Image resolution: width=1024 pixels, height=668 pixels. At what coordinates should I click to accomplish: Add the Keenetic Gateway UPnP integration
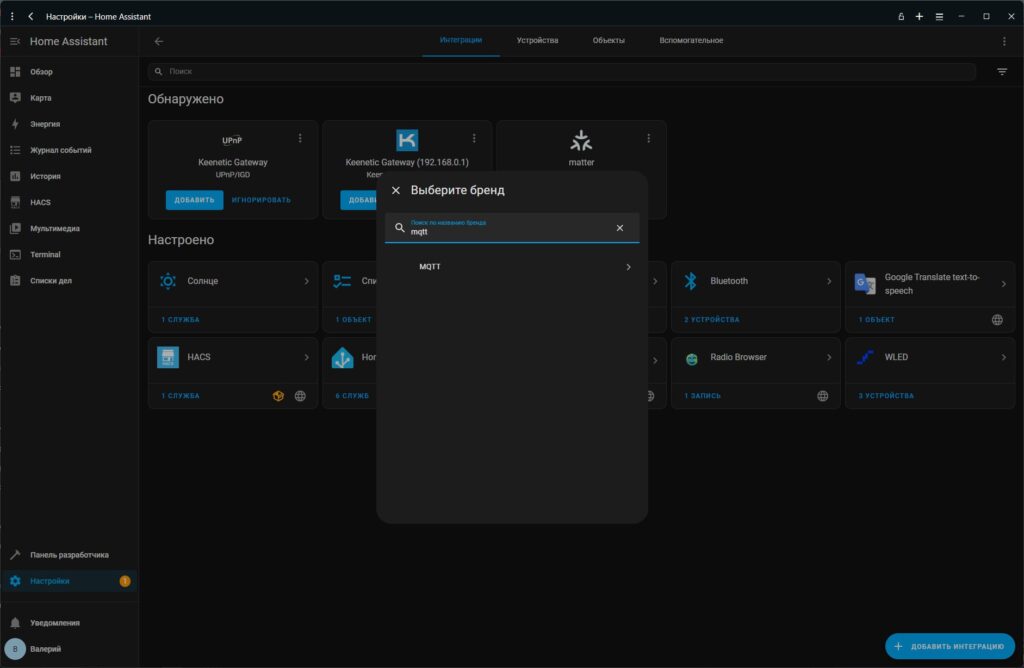pyautogui.click(x=194, y=200)
